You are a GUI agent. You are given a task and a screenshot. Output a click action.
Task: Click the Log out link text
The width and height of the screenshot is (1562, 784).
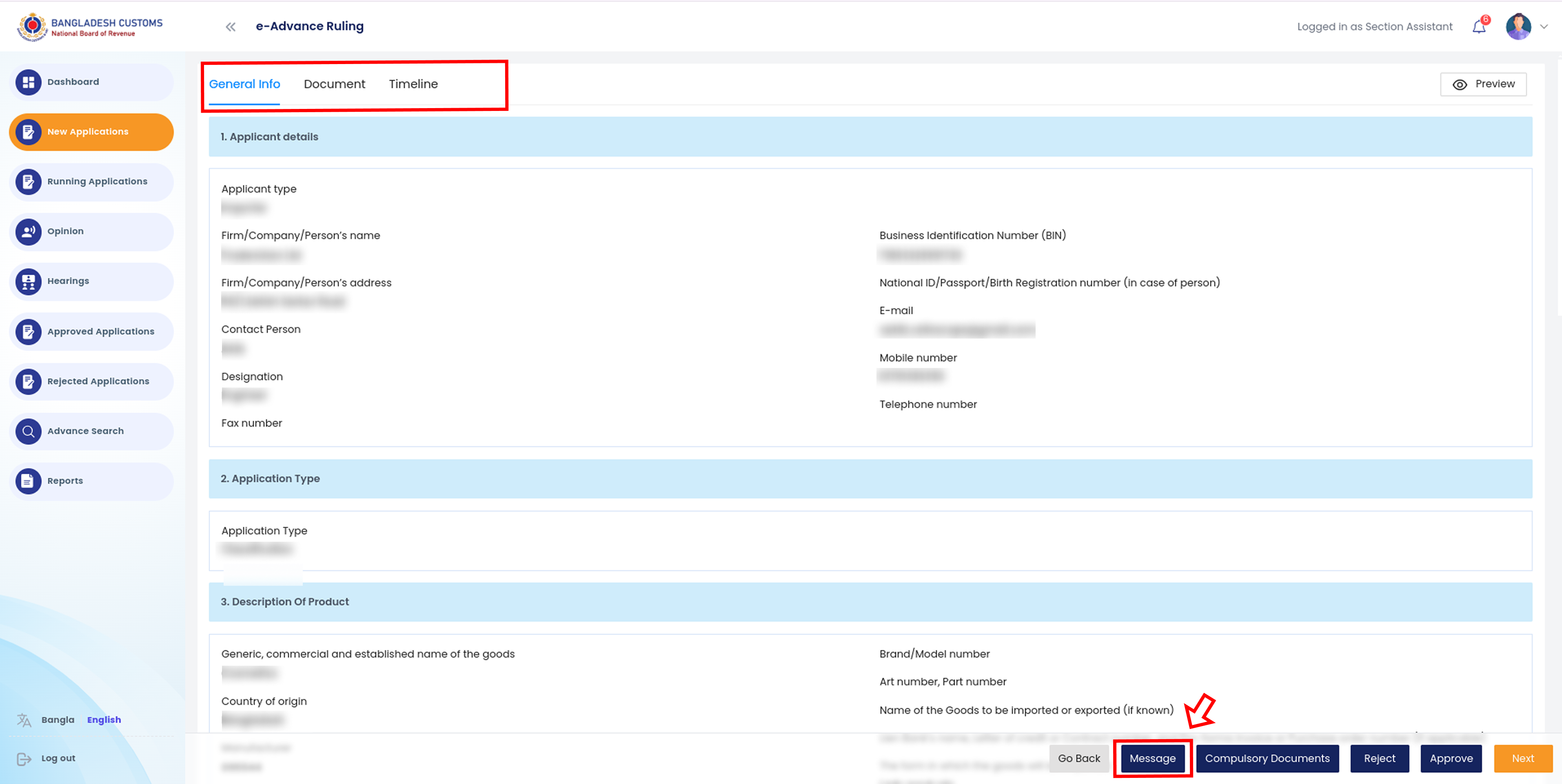click(x=58, y=758)
